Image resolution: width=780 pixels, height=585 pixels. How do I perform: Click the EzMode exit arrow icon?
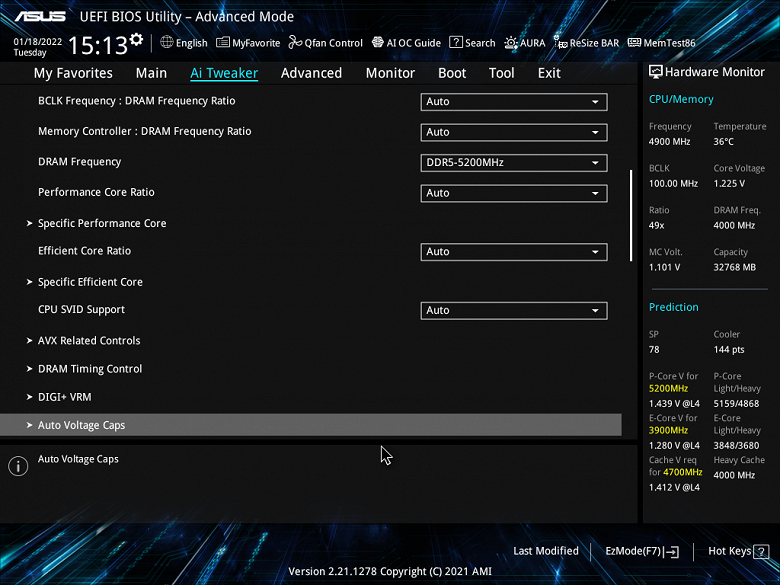tap(672, 551)
